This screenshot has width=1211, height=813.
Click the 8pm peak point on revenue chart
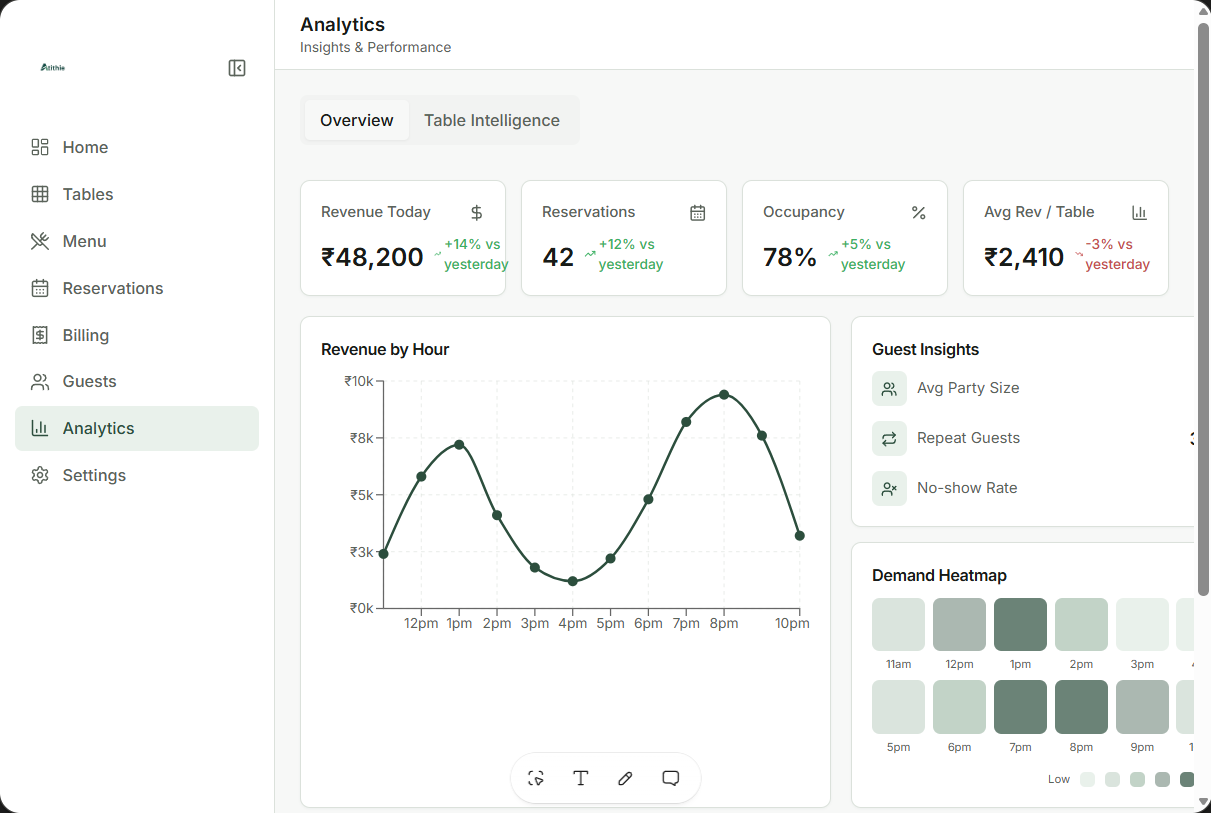point(724,395)
